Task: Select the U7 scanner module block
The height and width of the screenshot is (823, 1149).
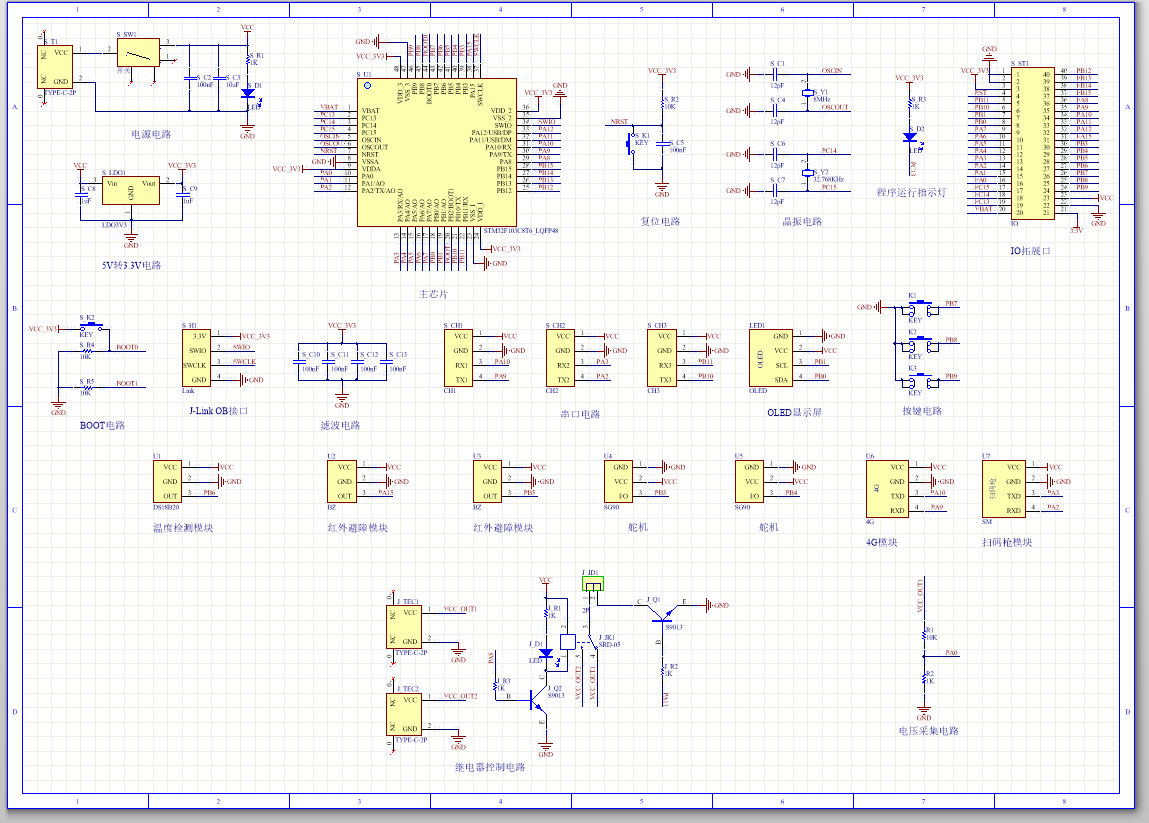Action: [1004, 489]
